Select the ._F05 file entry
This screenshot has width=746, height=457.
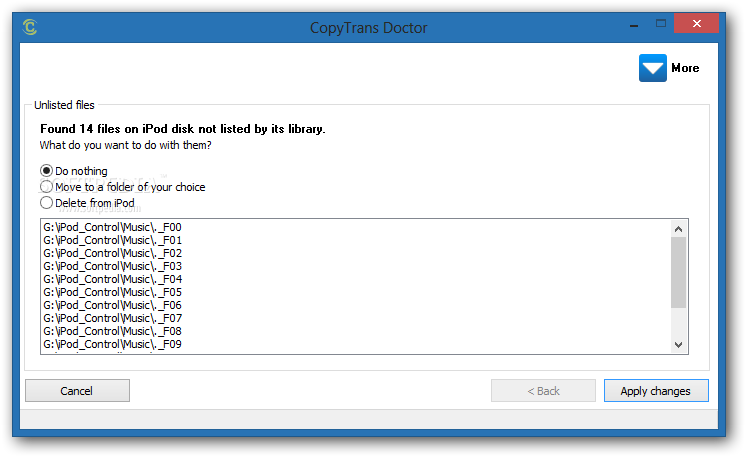pyautogui.click(x=112, y=292)
